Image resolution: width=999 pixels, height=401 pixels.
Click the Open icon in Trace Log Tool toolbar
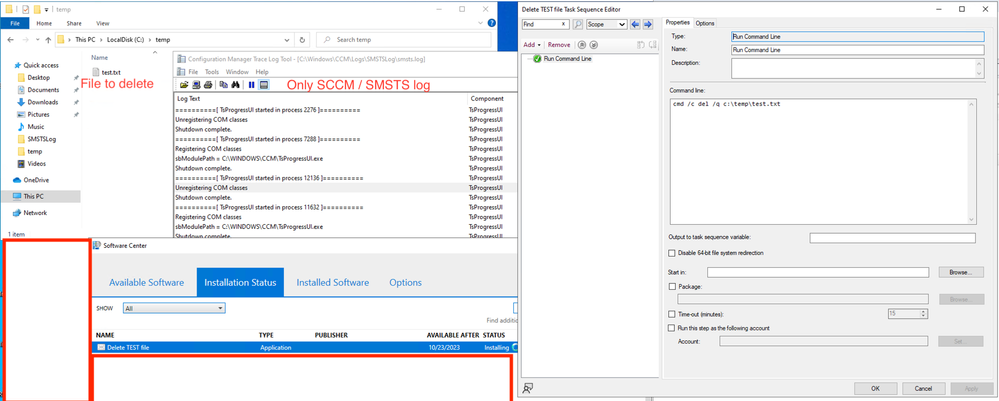pos(184,84)
